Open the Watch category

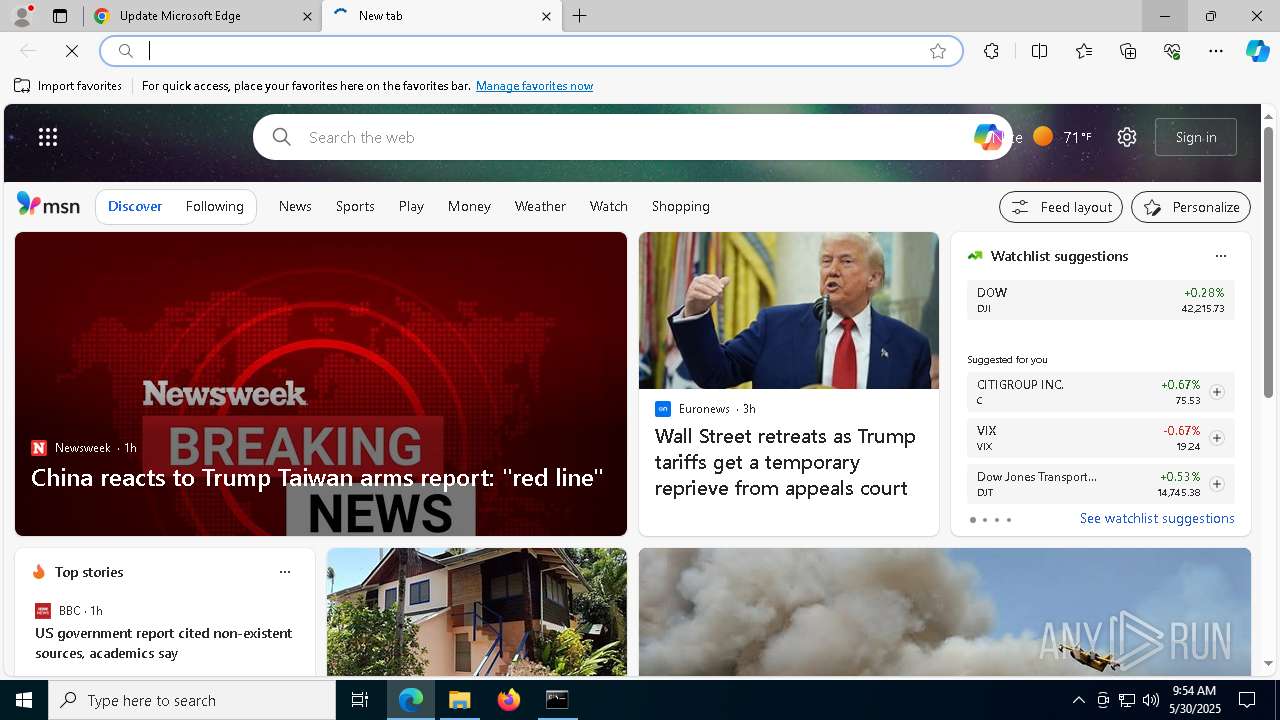(608, 206)
